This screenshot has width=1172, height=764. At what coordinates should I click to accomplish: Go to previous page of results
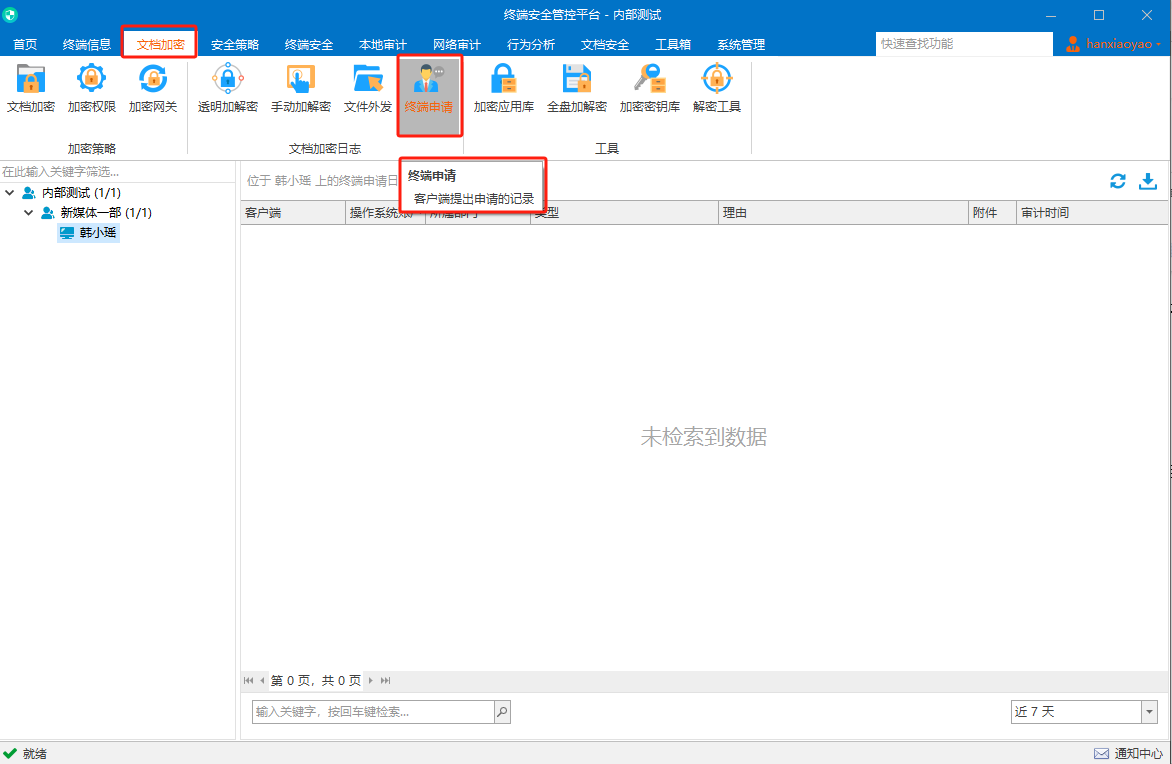262,680
